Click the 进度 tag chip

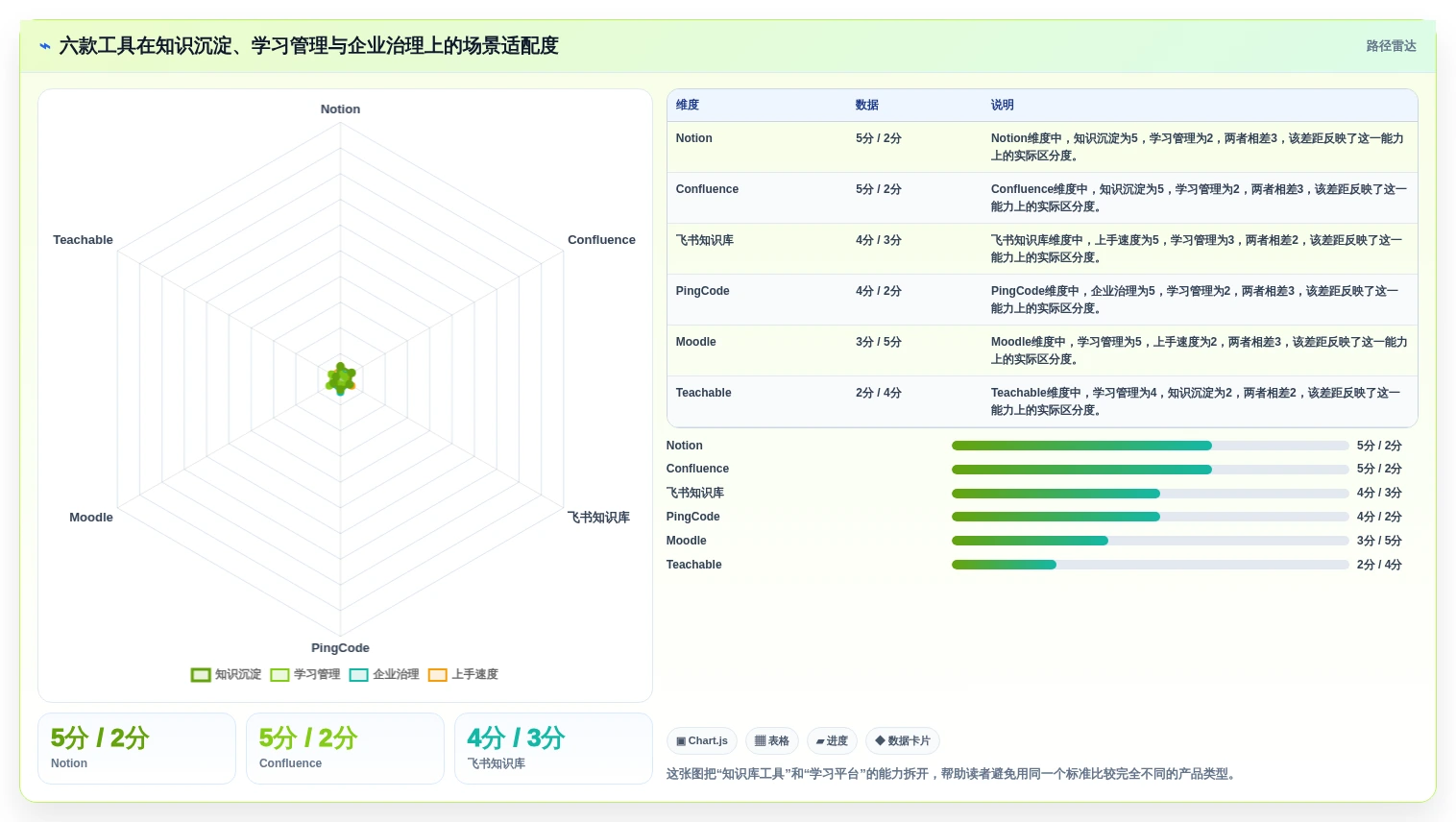[832, 740]
